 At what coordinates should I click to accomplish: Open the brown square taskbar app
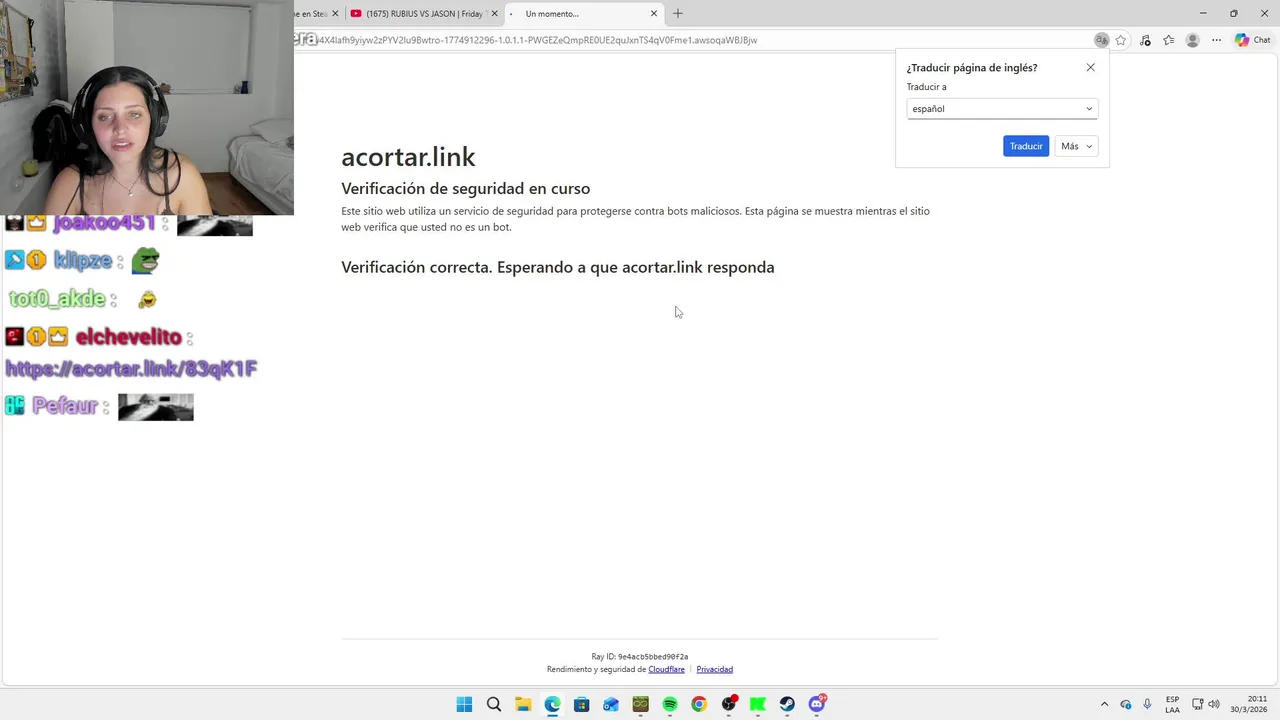[x=640, y=704]
